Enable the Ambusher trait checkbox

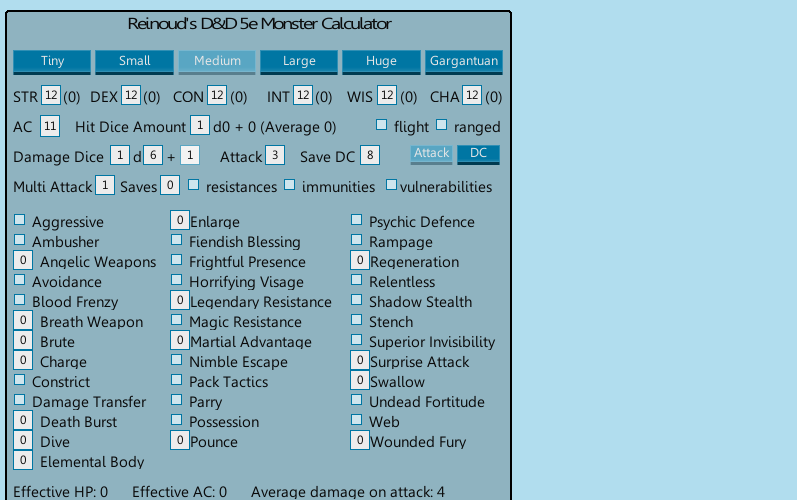point(19,239)
